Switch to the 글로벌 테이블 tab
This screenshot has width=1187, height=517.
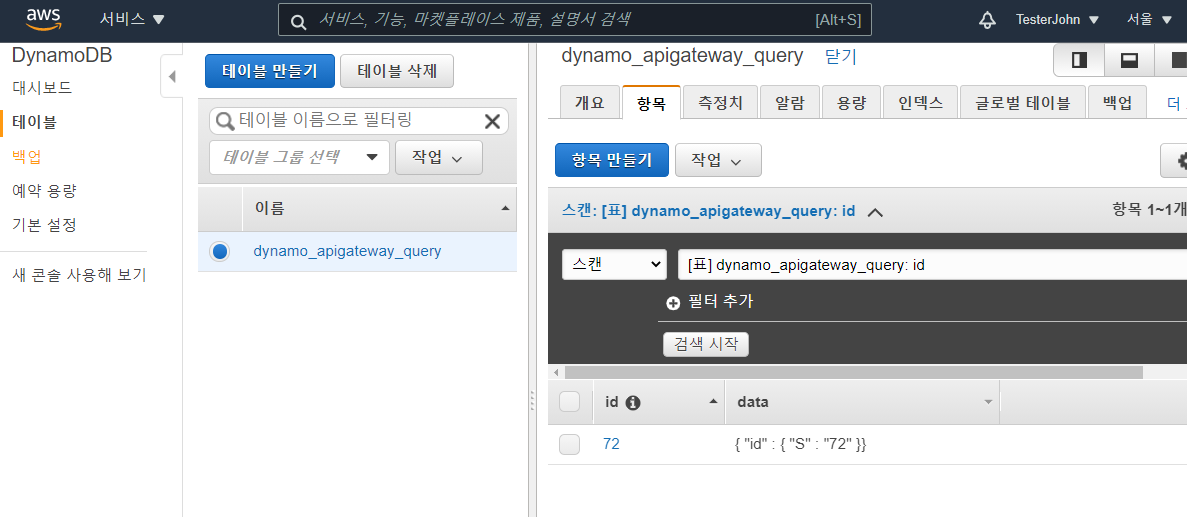(1022, 103)
